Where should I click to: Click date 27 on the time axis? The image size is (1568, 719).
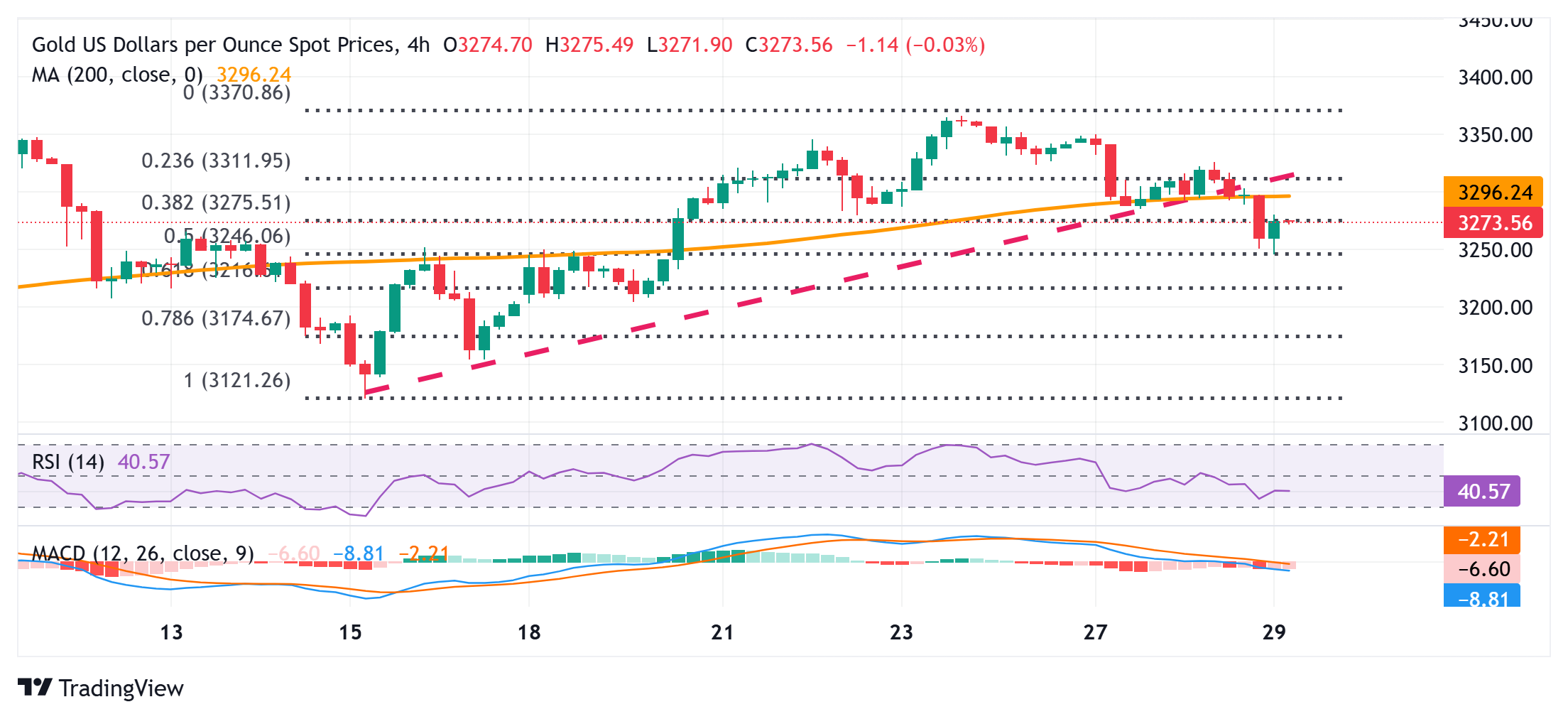[x=1095, y=632]
